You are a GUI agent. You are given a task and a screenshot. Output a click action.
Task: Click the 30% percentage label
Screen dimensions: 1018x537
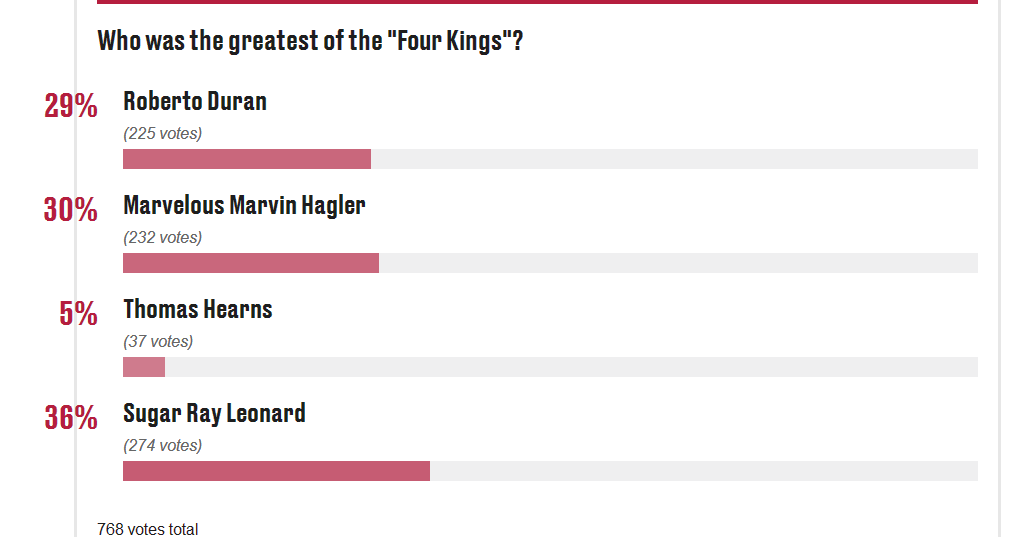tap(71, 210)
